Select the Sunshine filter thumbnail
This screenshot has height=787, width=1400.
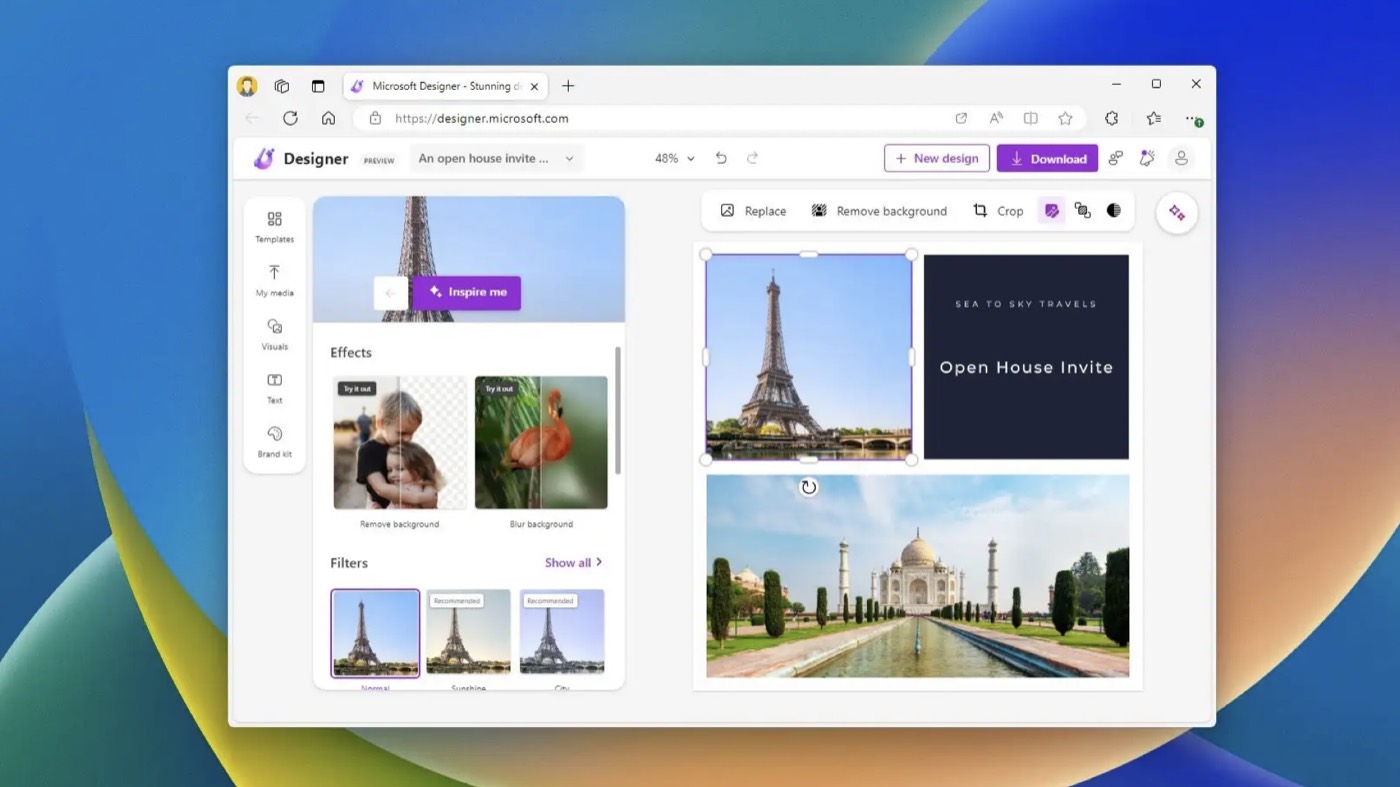click(468, 632)
